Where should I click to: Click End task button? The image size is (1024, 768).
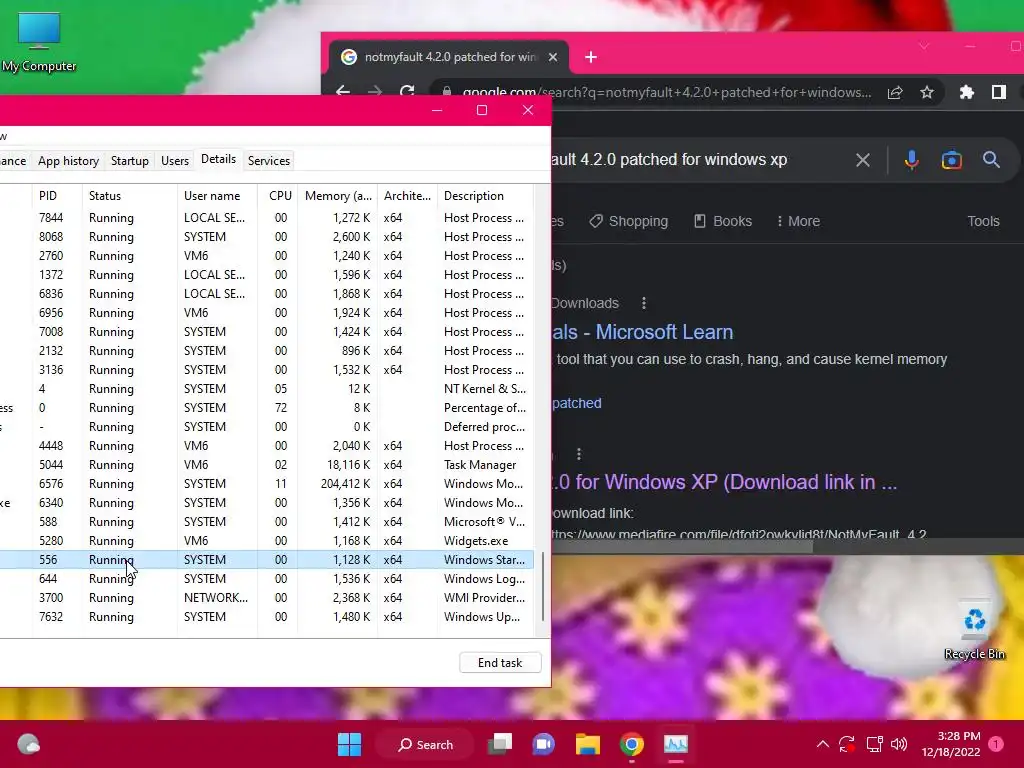point(500,663)
